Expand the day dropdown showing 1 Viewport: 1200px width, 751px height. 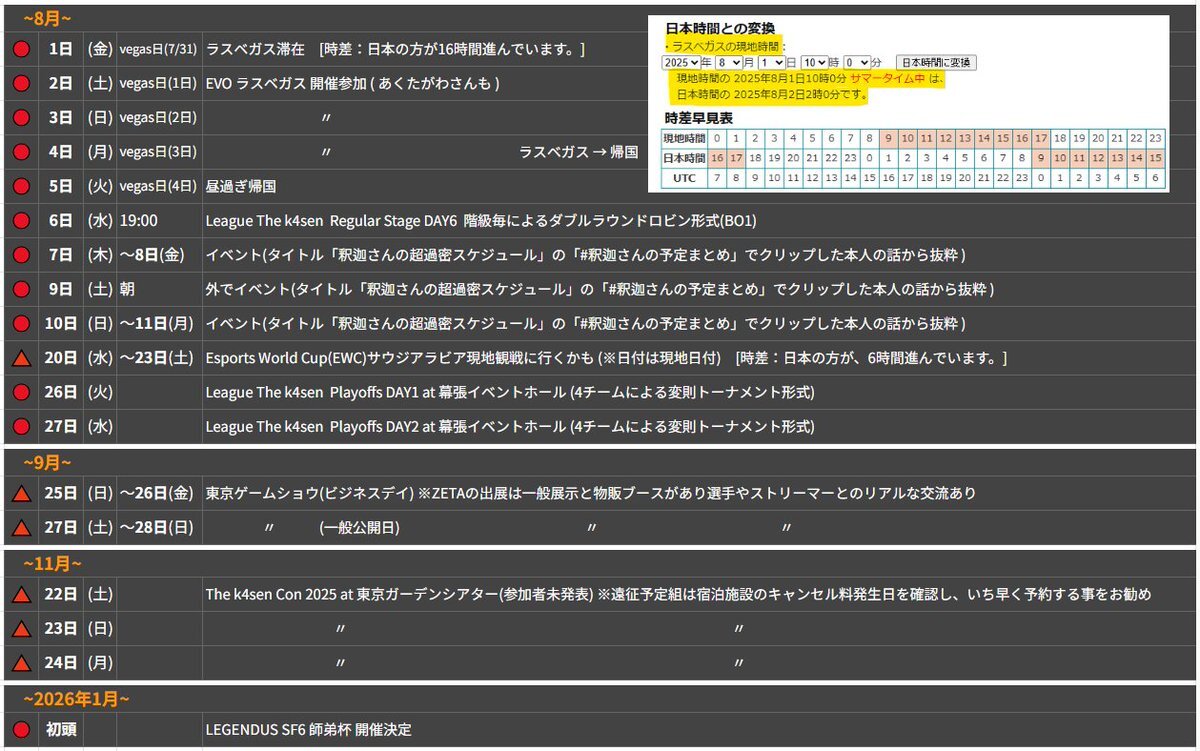772,62
